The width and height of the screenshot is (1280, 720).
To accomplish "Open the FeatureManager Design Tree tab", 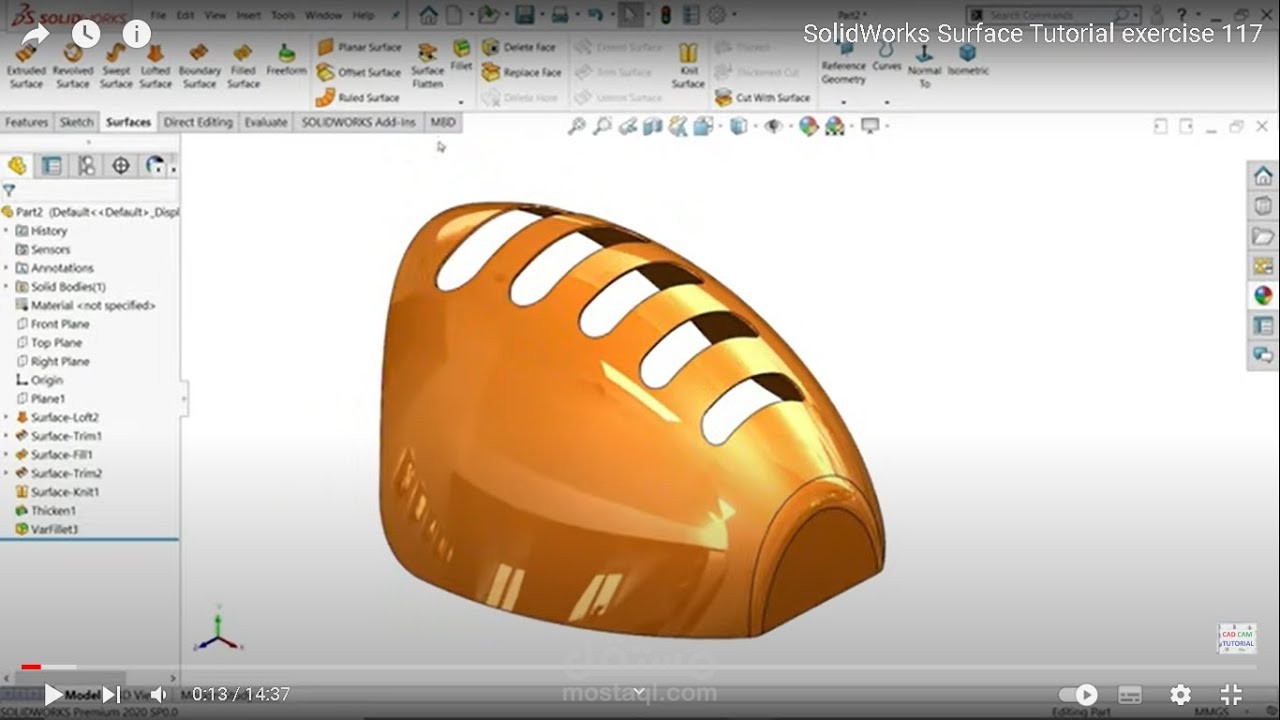I will [17, 166].
